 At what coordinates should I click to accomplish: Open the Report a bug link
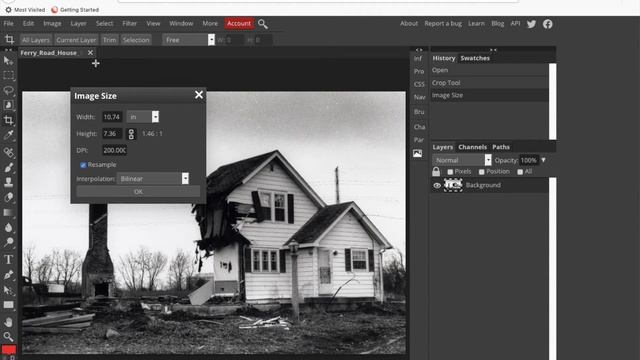point(443,24)
